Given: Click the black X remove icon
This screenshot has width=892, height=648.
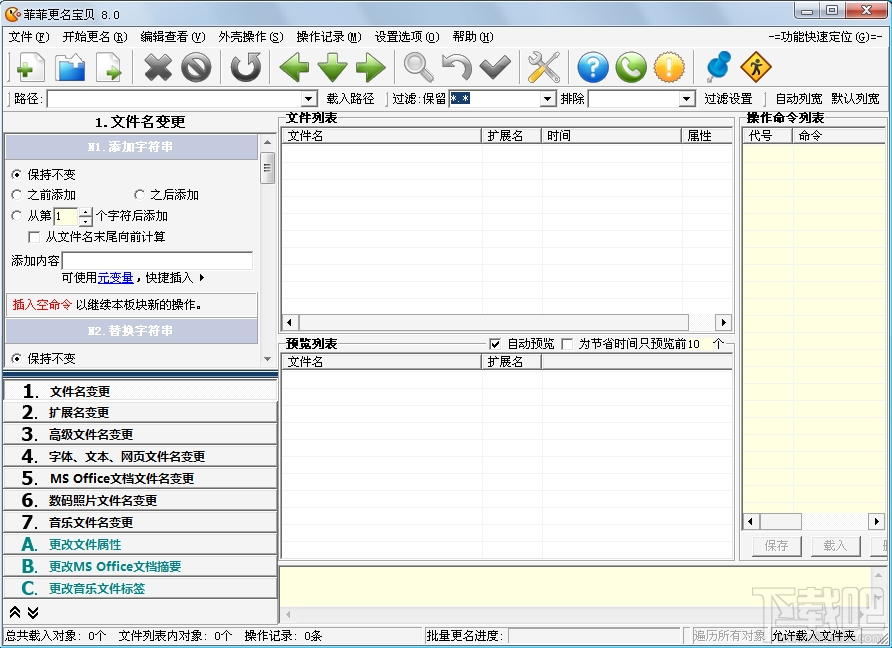Looking at the screenshot, I should pyautogui.click(x=158, y=67).
